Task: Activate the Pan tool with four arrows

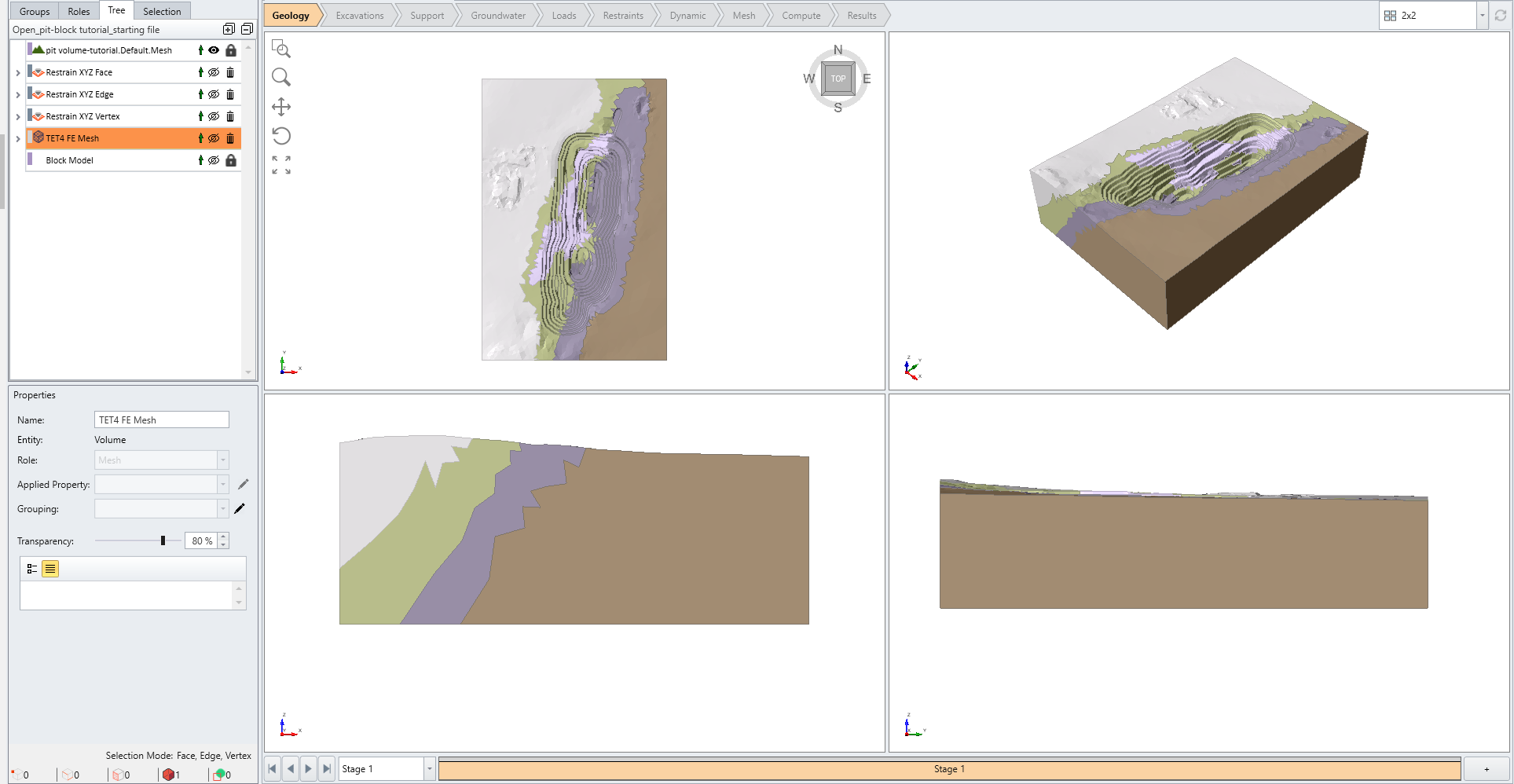Action: (x=280, y=107)
